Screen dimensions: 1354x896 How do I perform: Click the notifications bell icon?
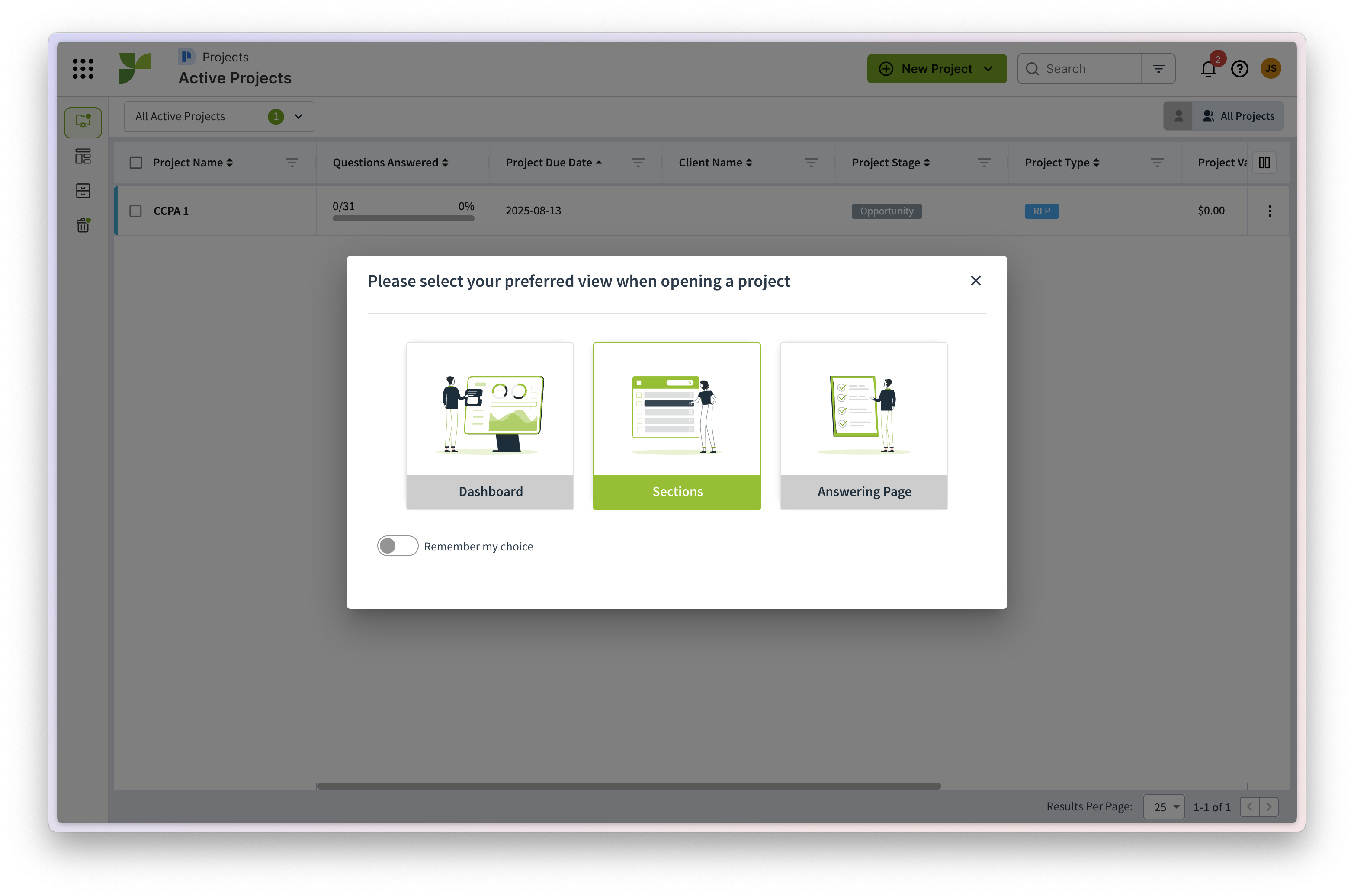tap(1208, 69)
